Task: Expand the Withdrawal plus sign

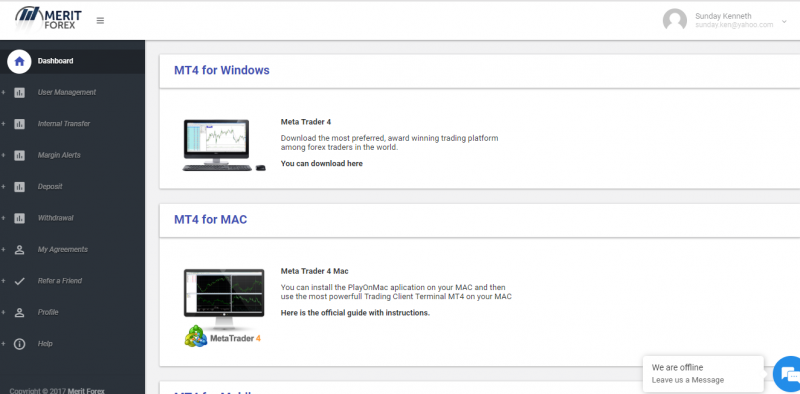Action: [x=4, y=218]
